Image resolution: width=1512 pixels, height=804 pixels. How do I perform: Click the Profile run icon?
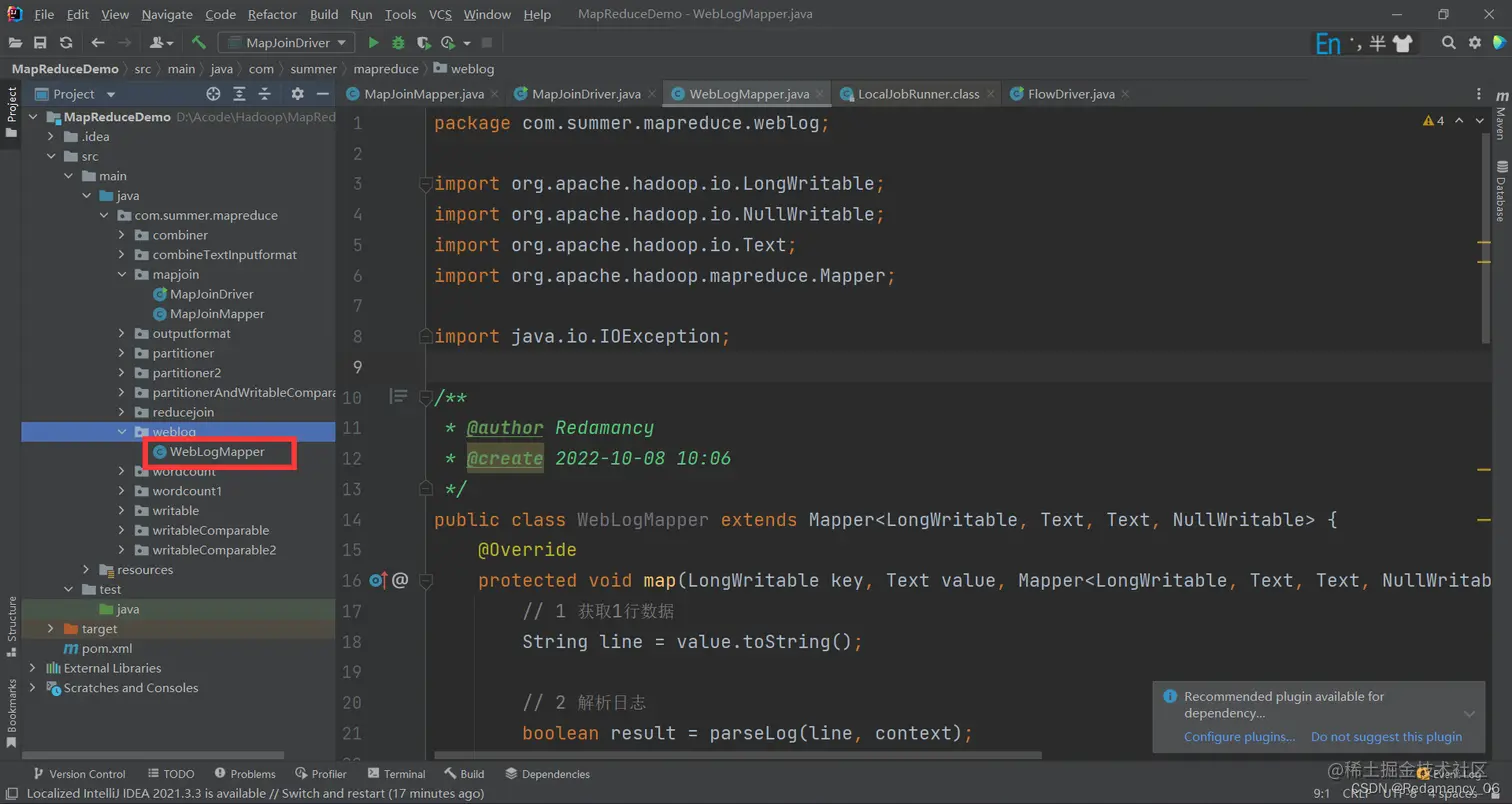(447, 43)
